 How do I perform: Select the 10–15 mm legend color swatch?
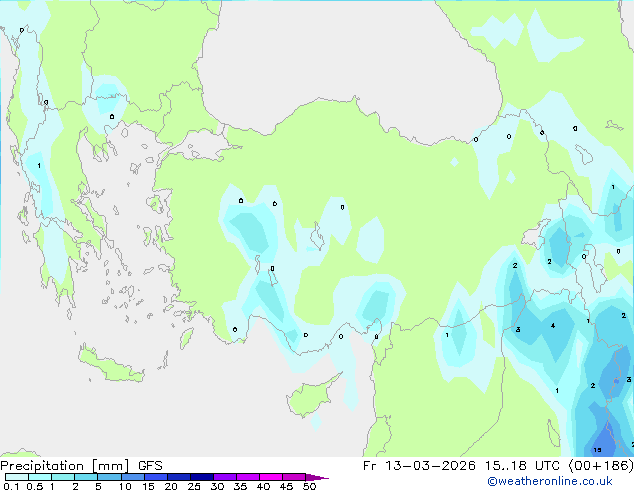click(x=132, y=477)
